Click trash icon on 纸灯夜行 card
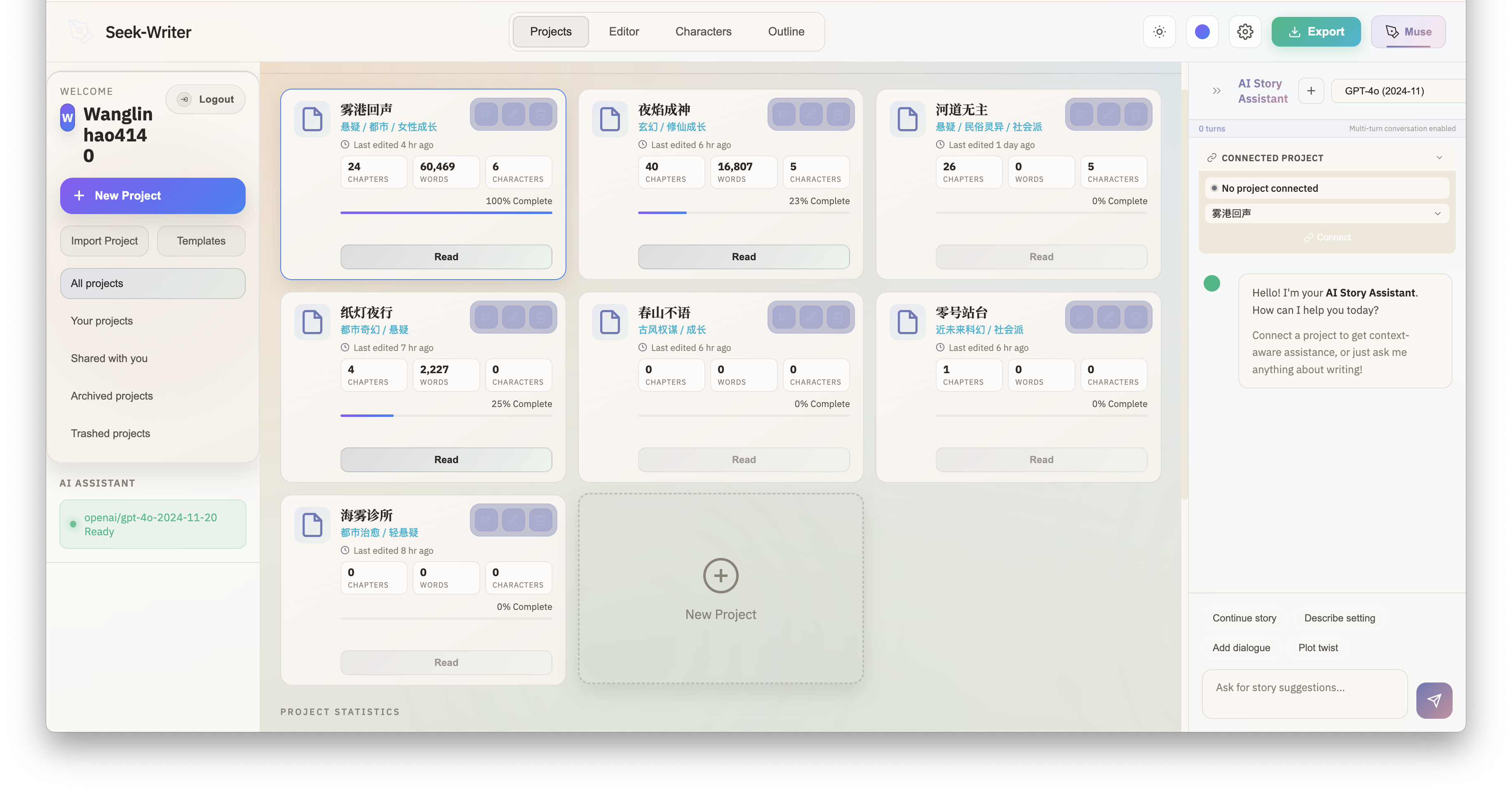The width and height of the screenshot is (1512, 793). [x=540, y=318]
